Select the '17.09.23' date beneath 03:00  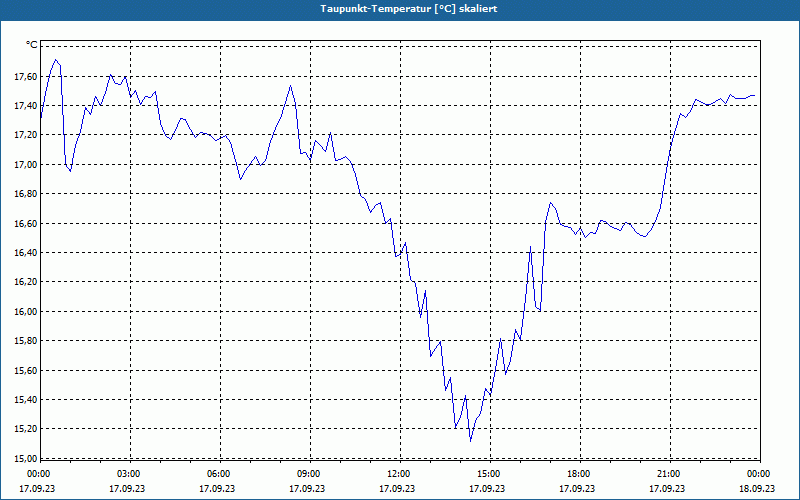click(128, 488)
